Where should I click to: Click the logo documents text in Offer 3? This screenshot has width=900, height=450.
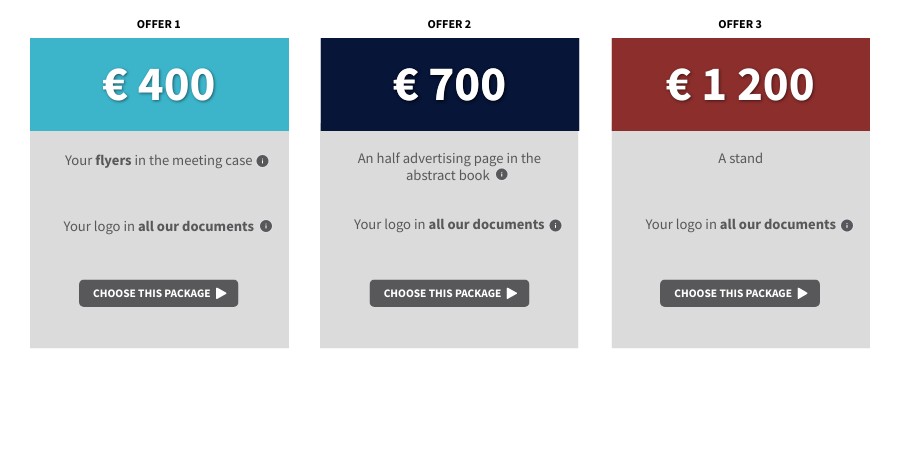click(740, 225)
